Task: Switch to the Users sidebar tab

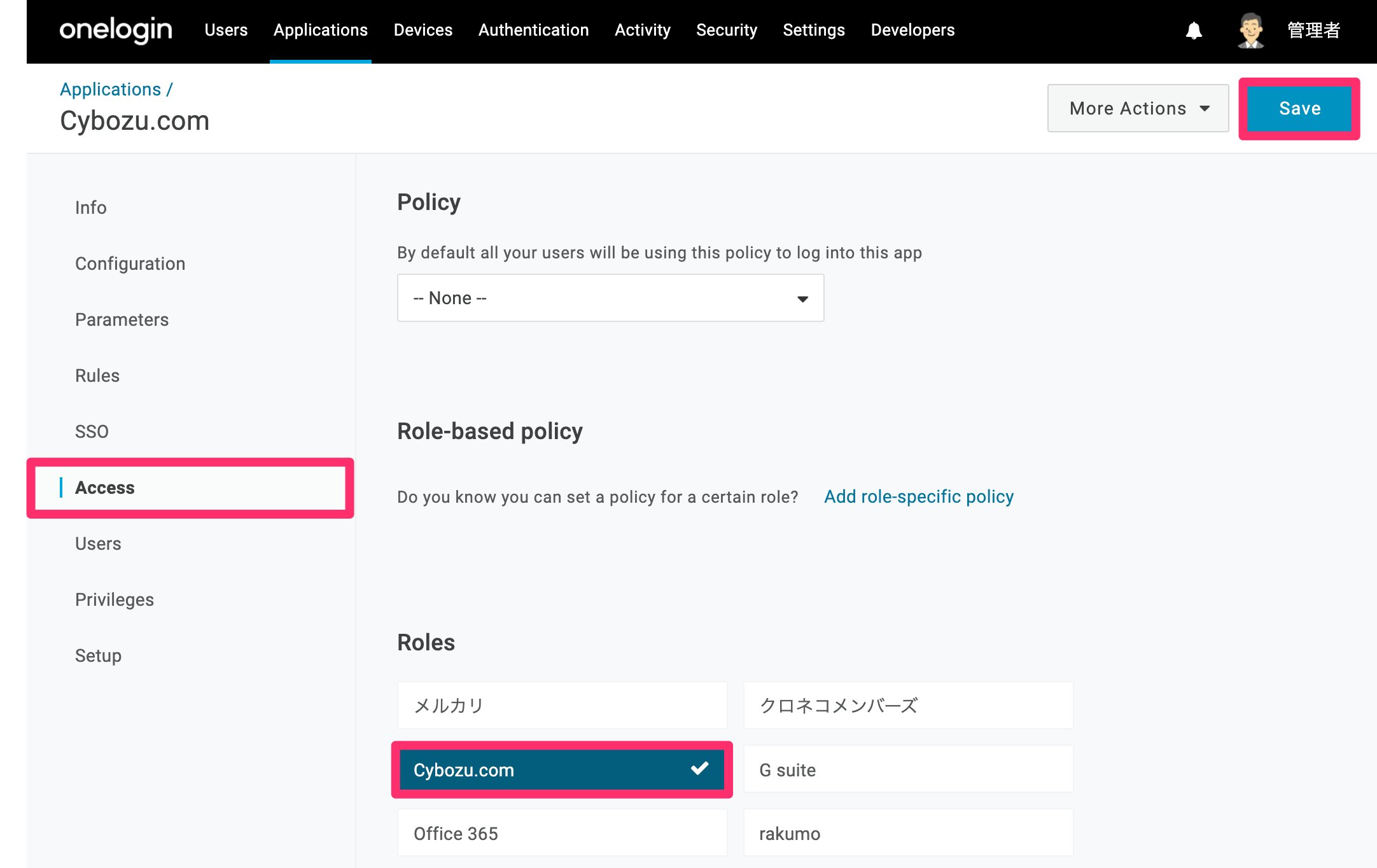Action: (98, 543)
